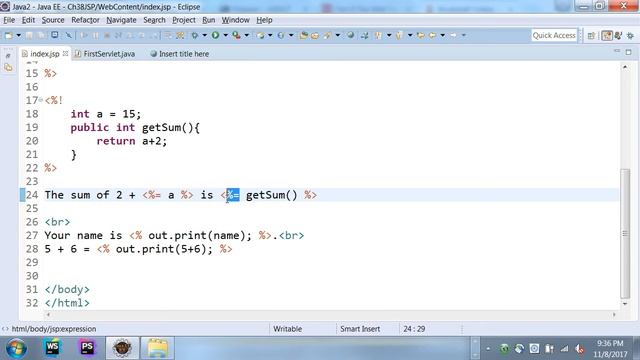
Task: Click the restored side view icon
Action: tap(8, 68)
